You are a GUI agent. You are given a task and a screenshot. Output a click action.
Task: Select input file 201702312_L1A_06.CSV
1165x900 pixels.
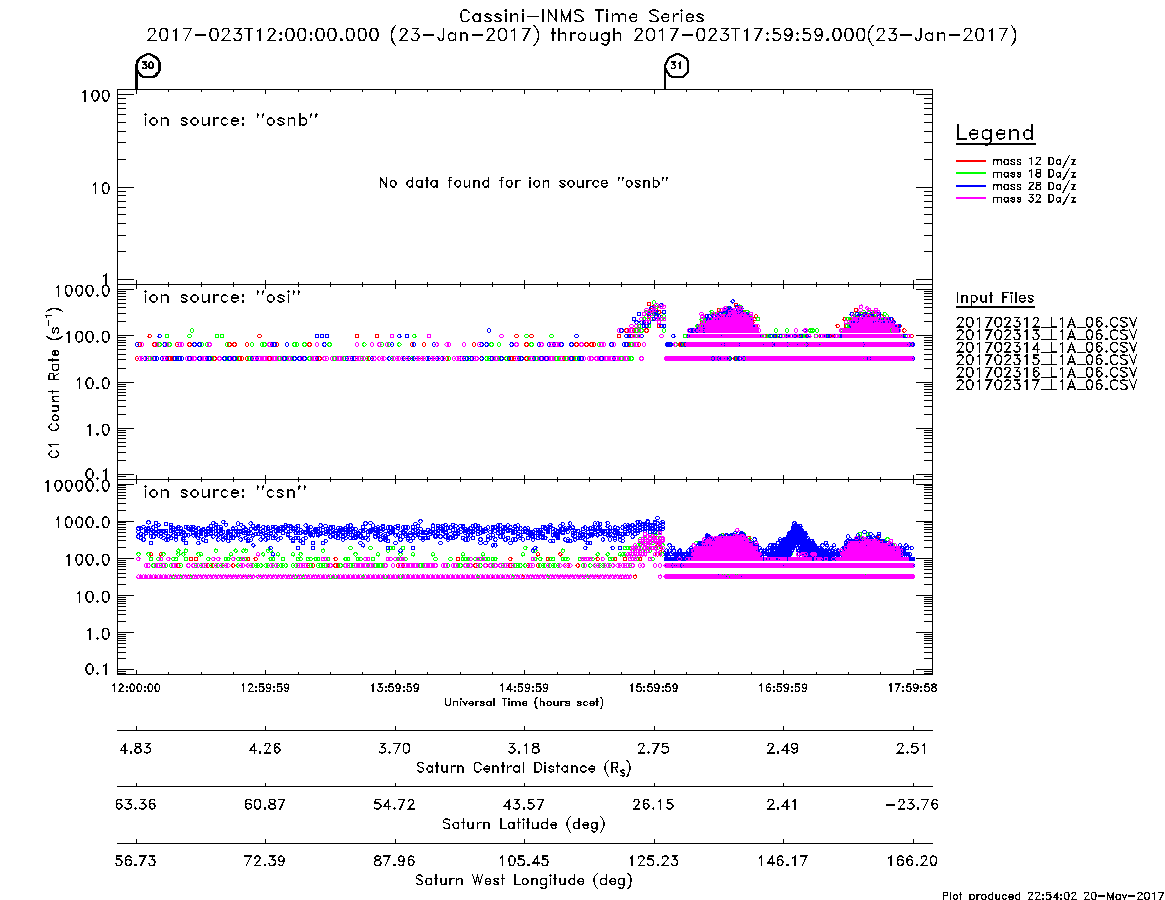1046,323
